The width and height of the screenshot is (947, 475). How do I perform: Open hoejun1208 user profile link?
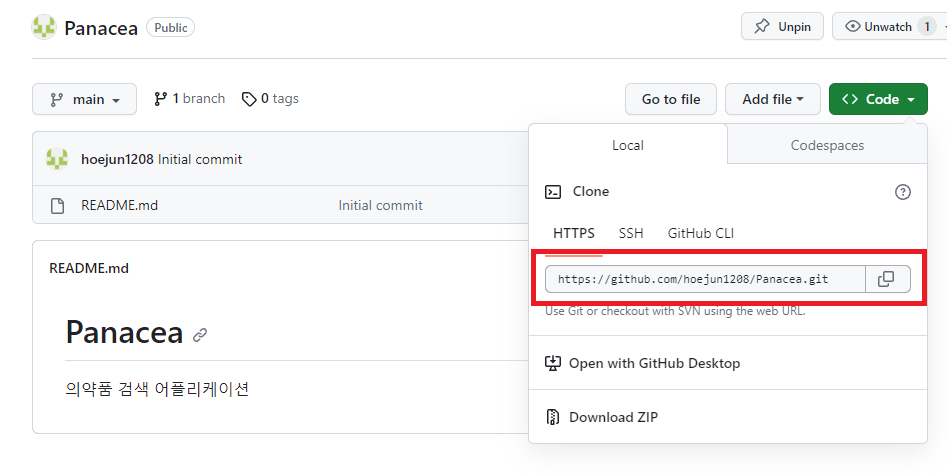click(117, 160)
